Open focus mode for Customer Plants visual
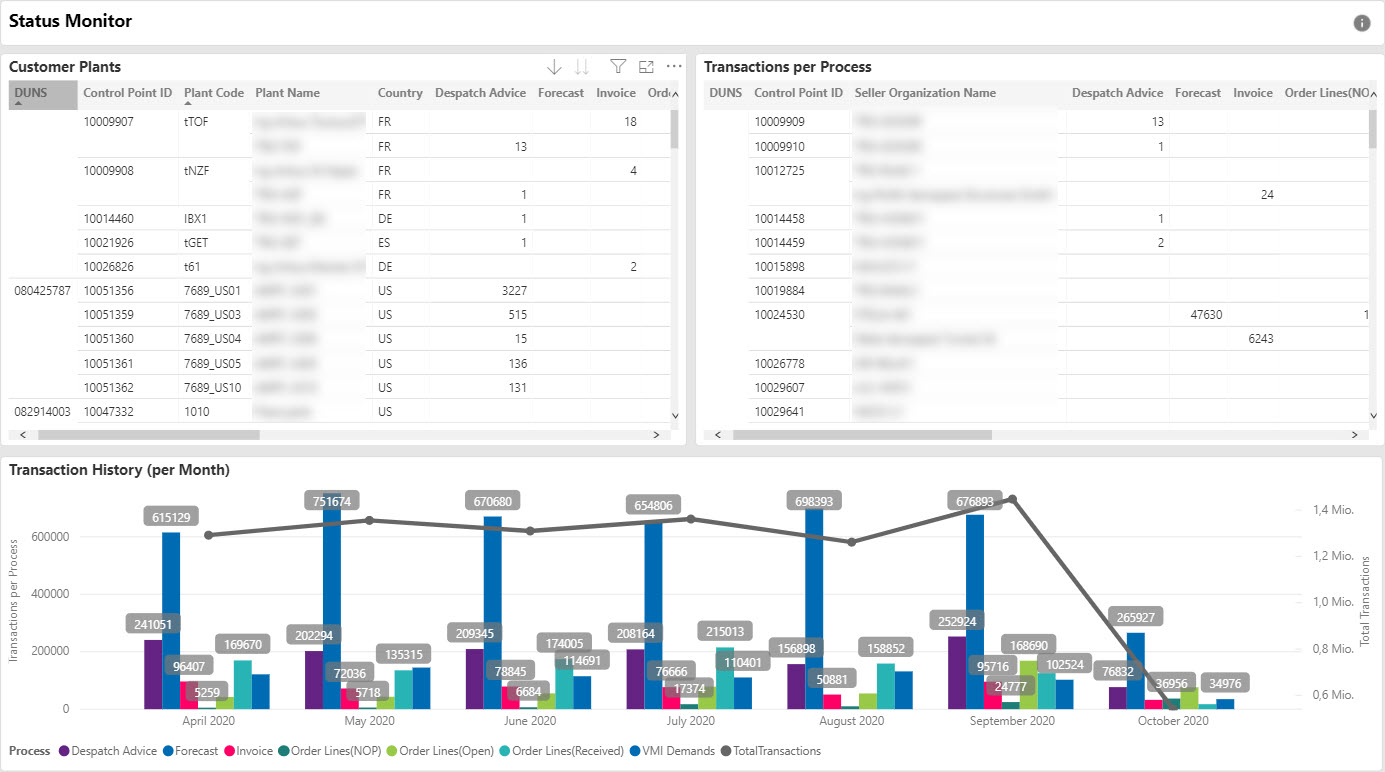The image size is (1385, 772). point(646,67)
